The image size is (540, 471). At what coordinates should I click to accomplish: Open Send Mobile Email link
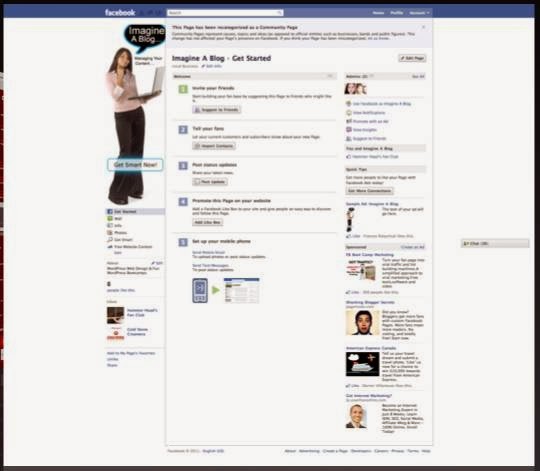click(x=208, y=252)
